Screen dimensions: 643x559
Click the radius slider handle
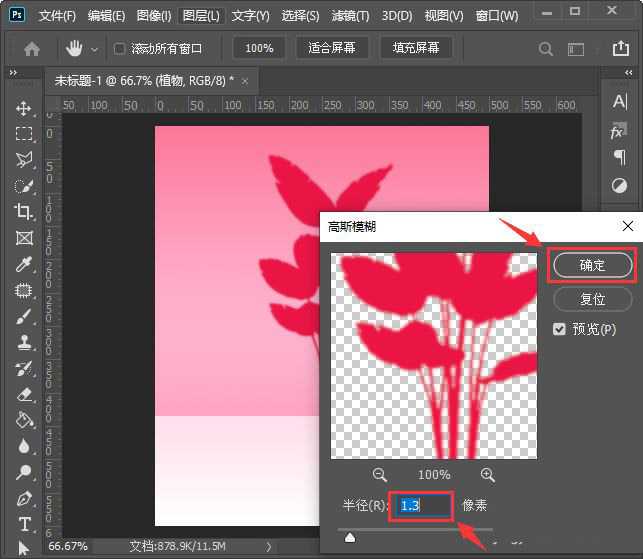(350, 537)
